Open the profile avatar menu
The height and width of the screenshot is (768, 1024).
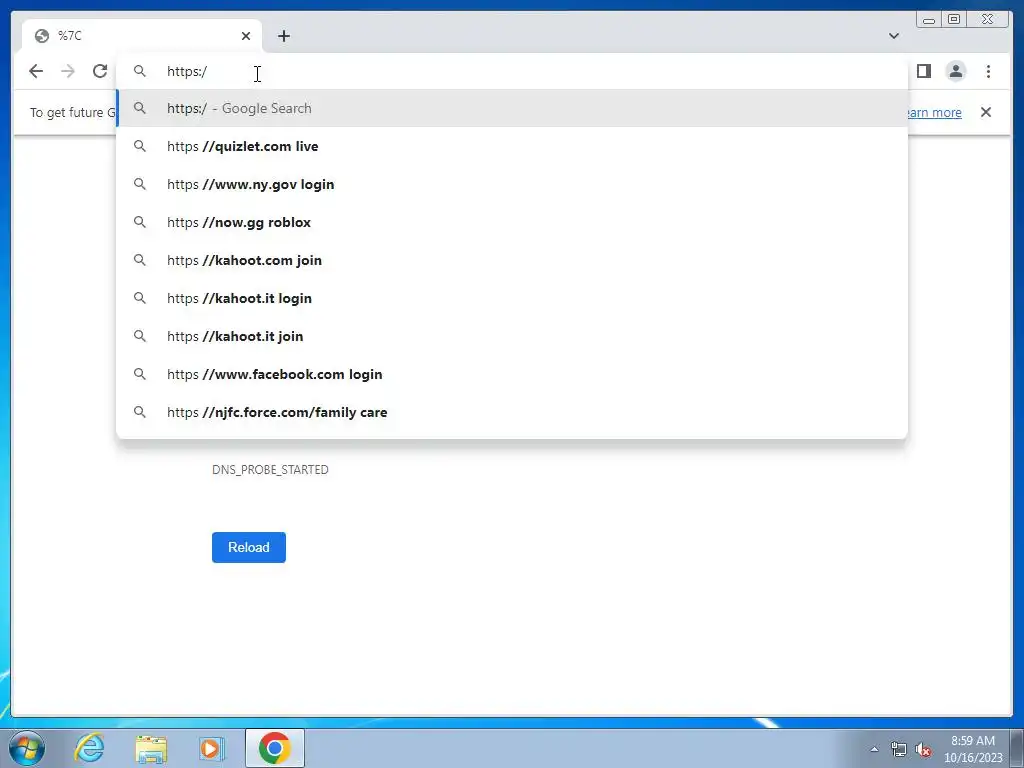click(956, 71)
